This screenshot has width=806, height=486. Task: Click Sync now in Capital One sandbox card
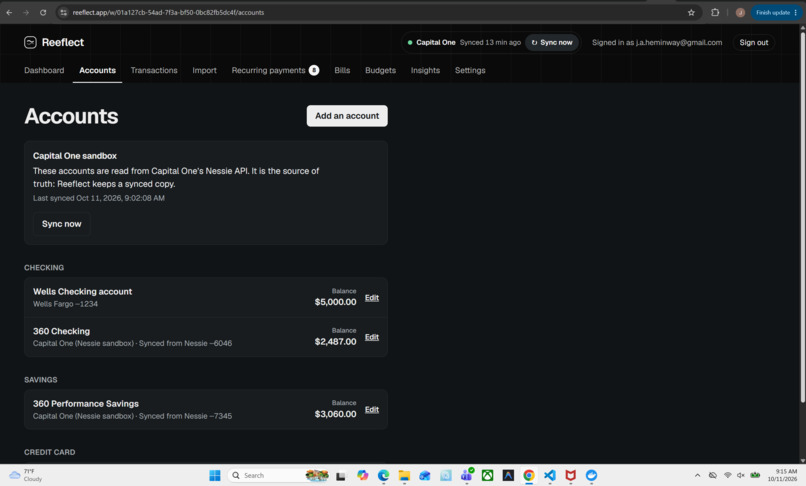pos(62,224)
